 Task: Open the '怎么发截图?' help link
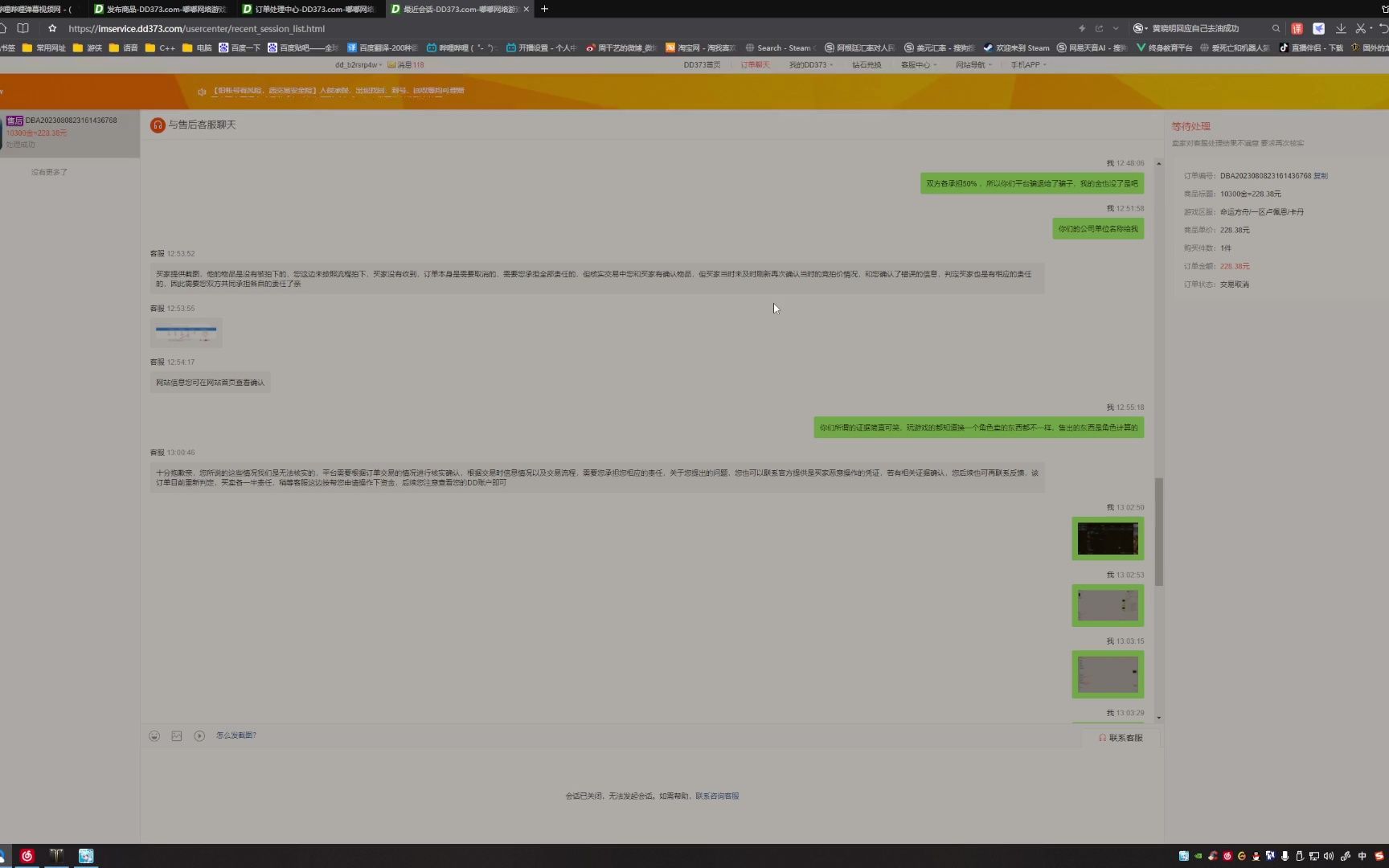(x=236, y=735)
